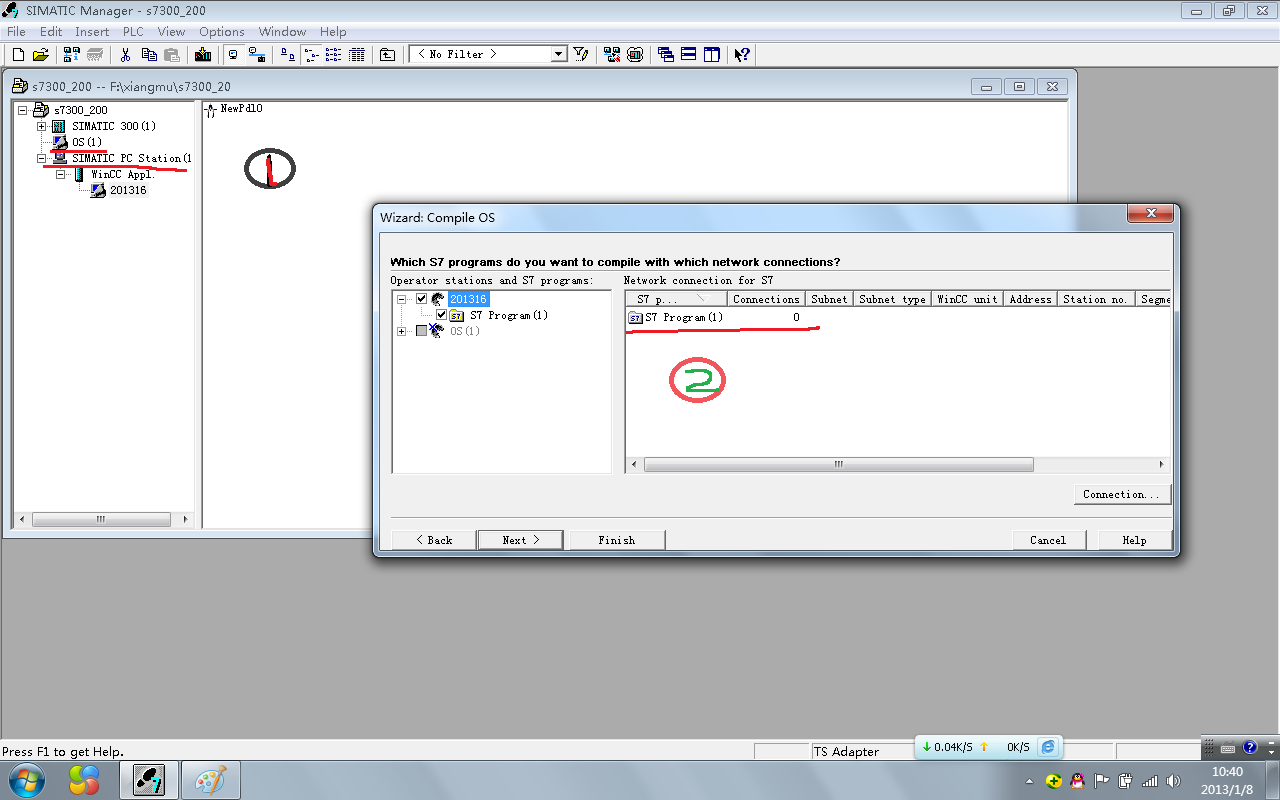Select 201316 under WinCC Appl. in project tree
The height and width of the screenshot is (800, 1280).
point(128,190)
